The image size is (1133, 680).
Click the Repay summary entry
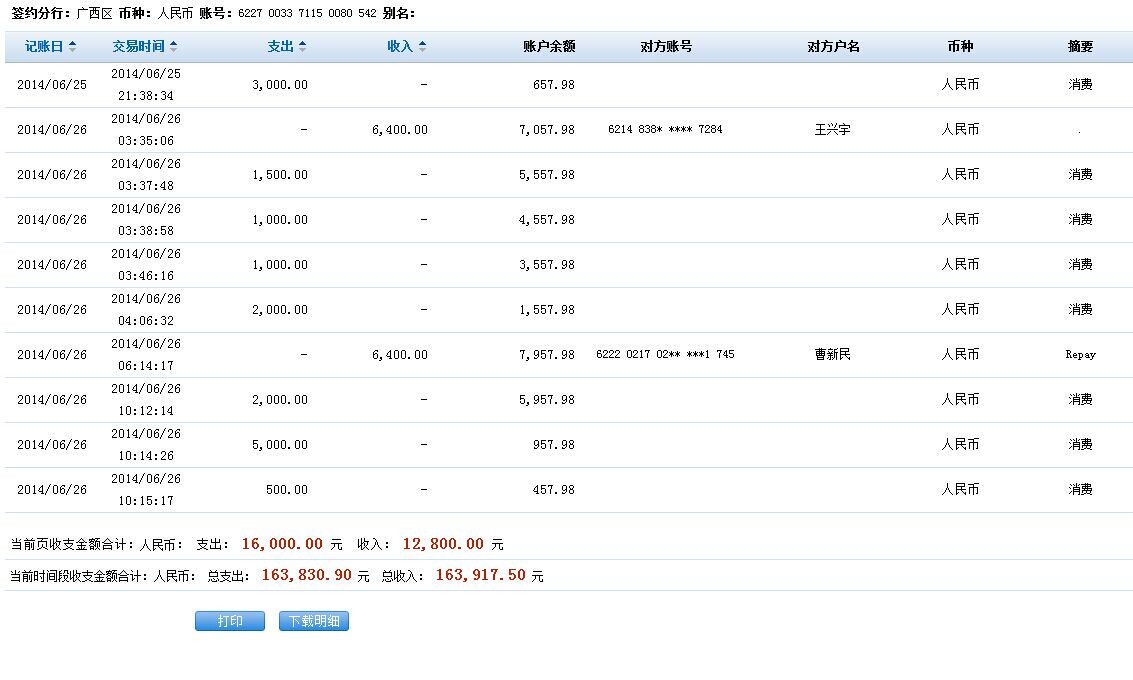click(x=1080, y=355)
